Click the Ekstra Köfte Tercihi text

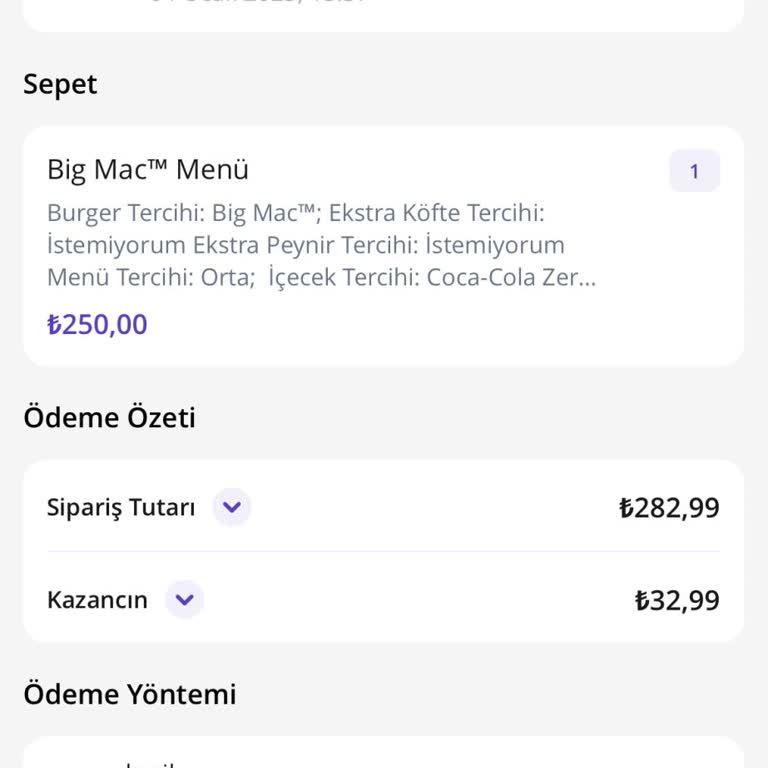436,213
